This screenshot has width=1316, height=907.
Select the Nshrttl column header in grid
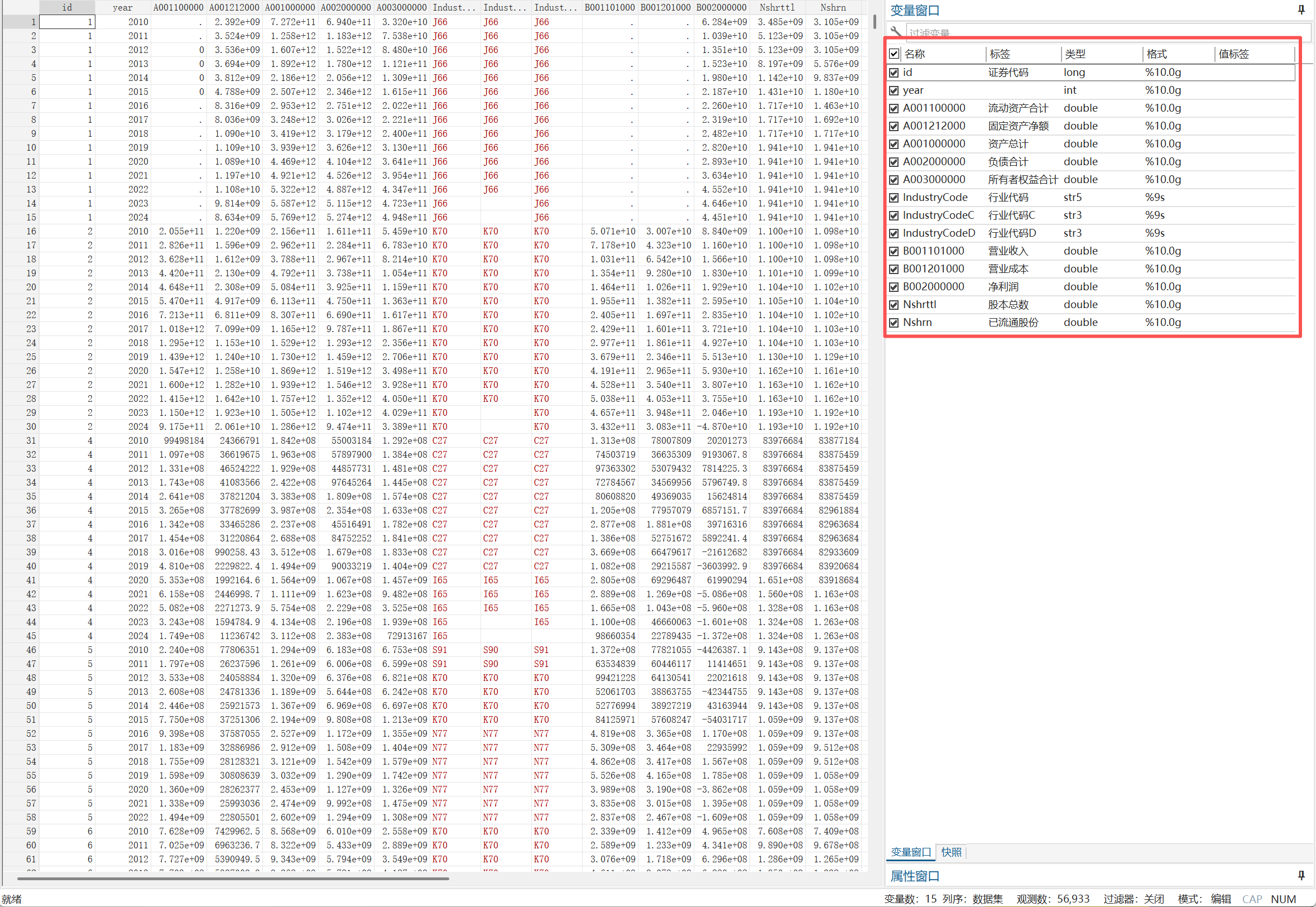(777, 7)
